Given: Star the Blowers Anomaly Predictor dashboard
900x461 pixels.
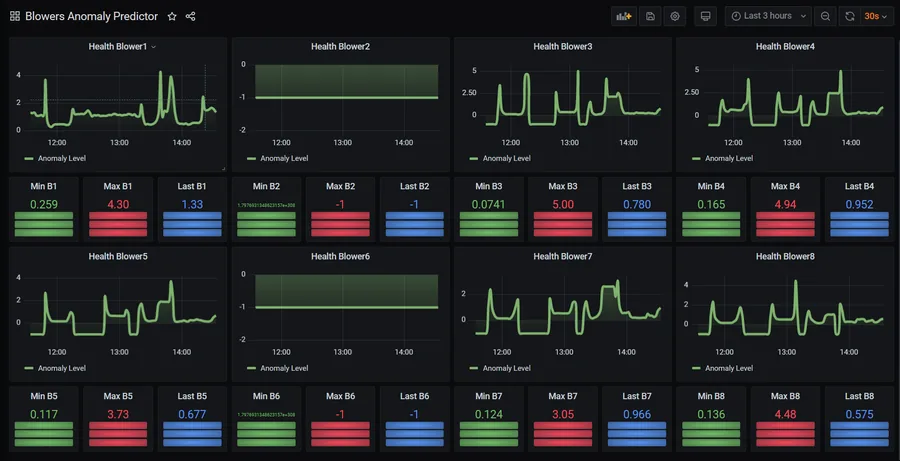Looking at the screenshot, I should pos(172,17).
